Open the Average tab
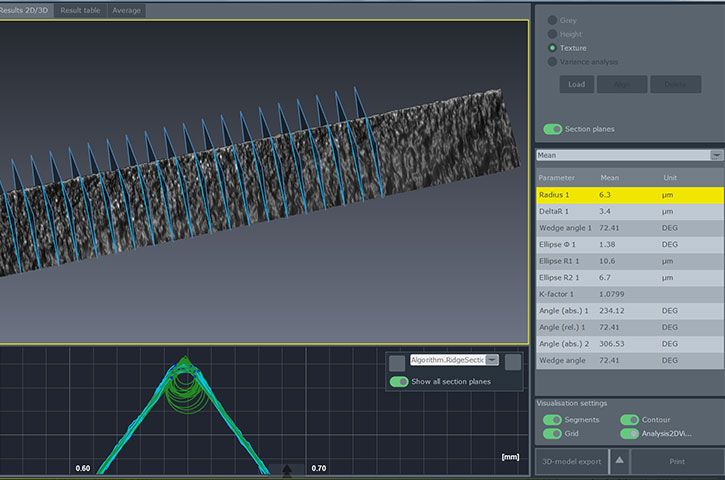 [128, 10]
